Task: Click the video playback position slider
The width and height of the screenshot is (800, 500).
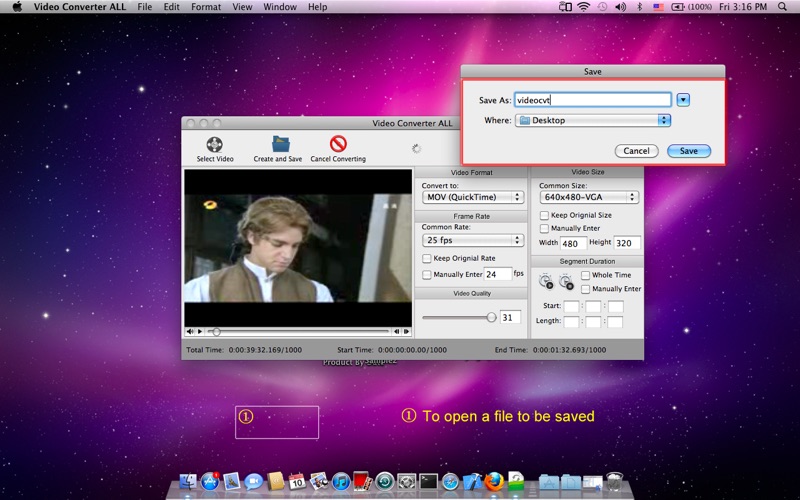Action: [x=216, y=332]
